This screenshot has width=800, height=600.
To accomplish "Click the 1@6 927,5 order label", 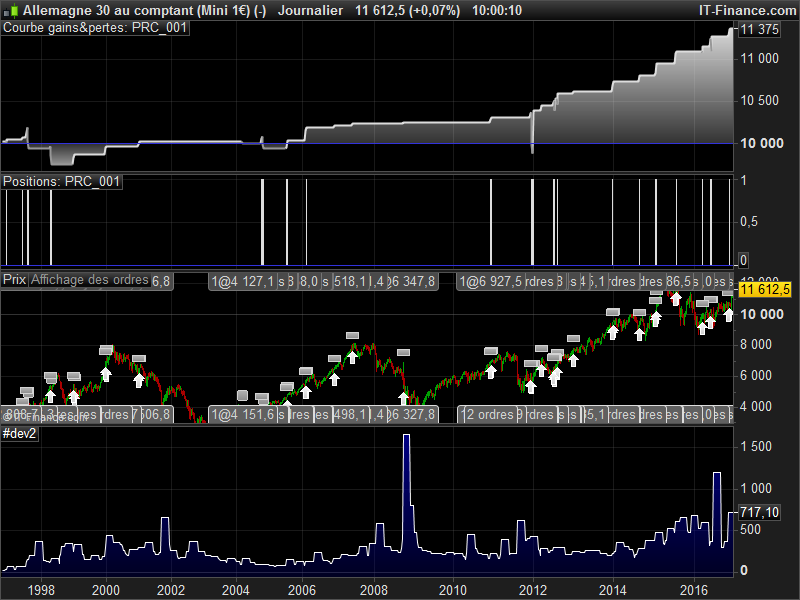I will coord(490,282).
